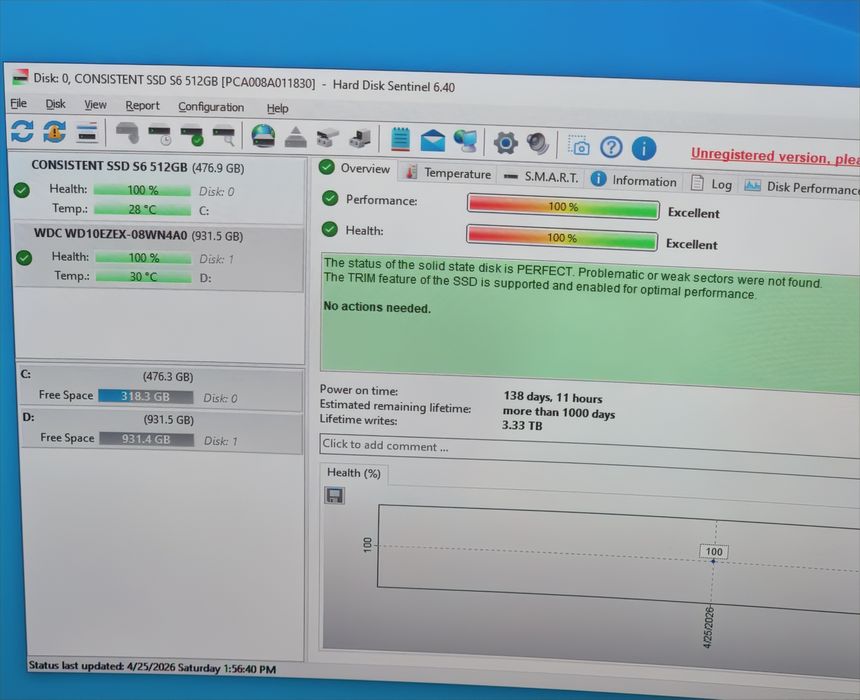860x700 pixels.
Task: Click green check icon of WDC disk
Action: pos(24,257)
